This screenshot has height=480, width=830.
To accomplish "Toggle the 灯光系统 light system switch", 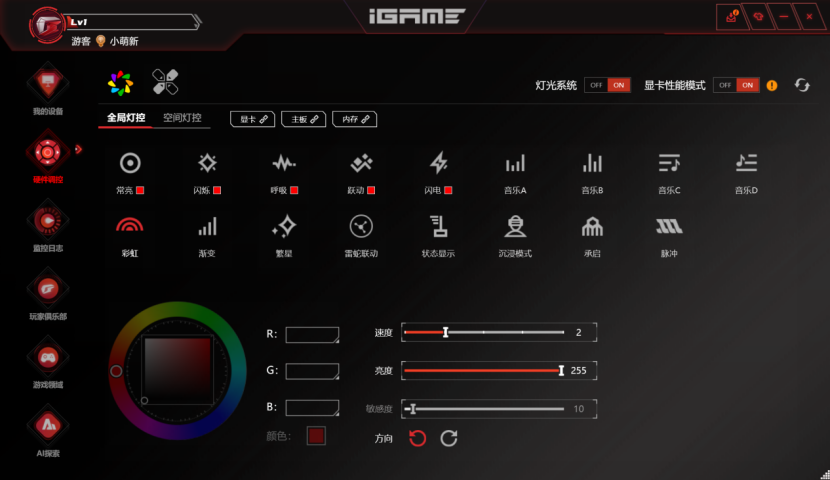I will [607, 85].
